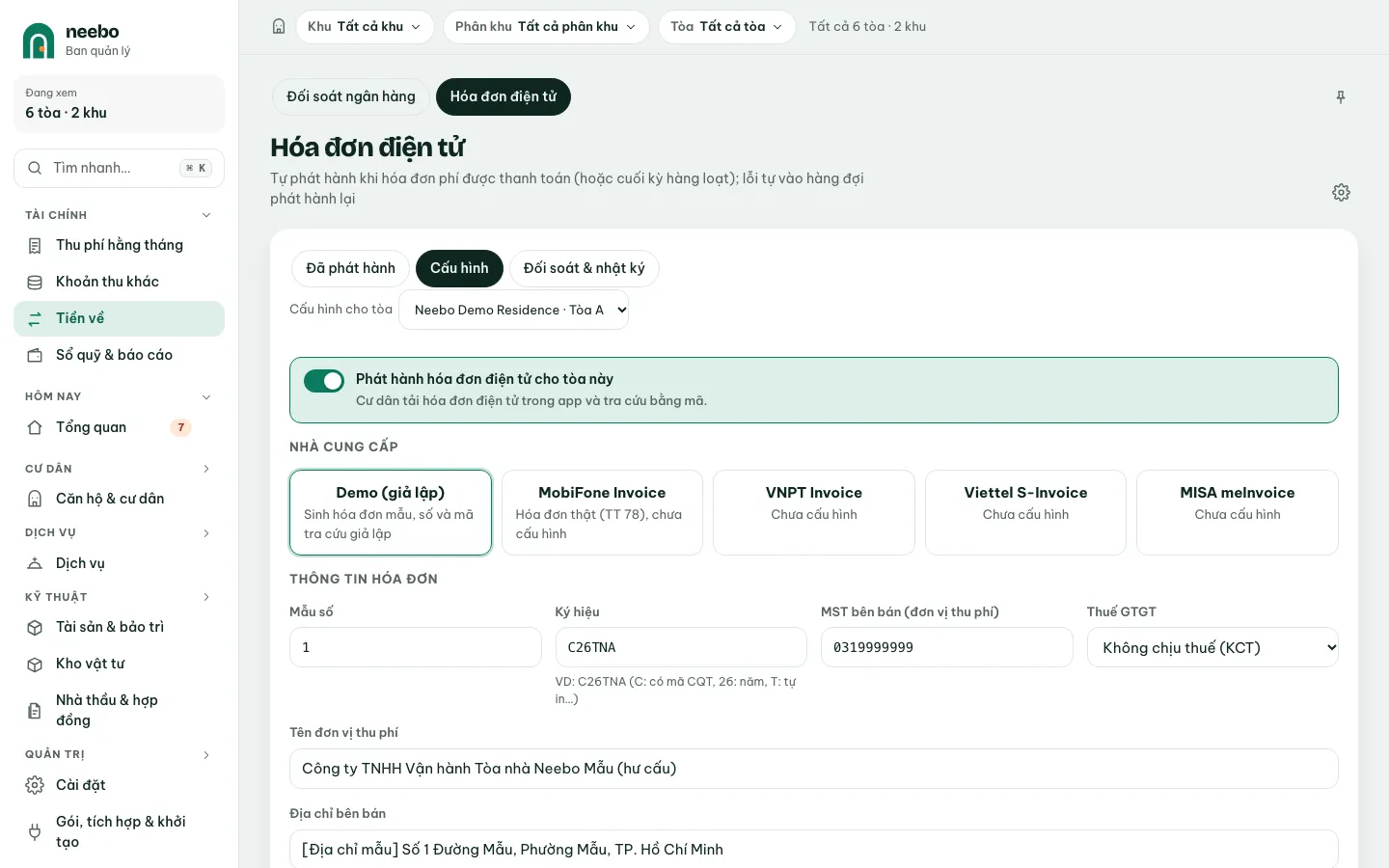Pin the page with the pin icon

[x=1341, y=97]
